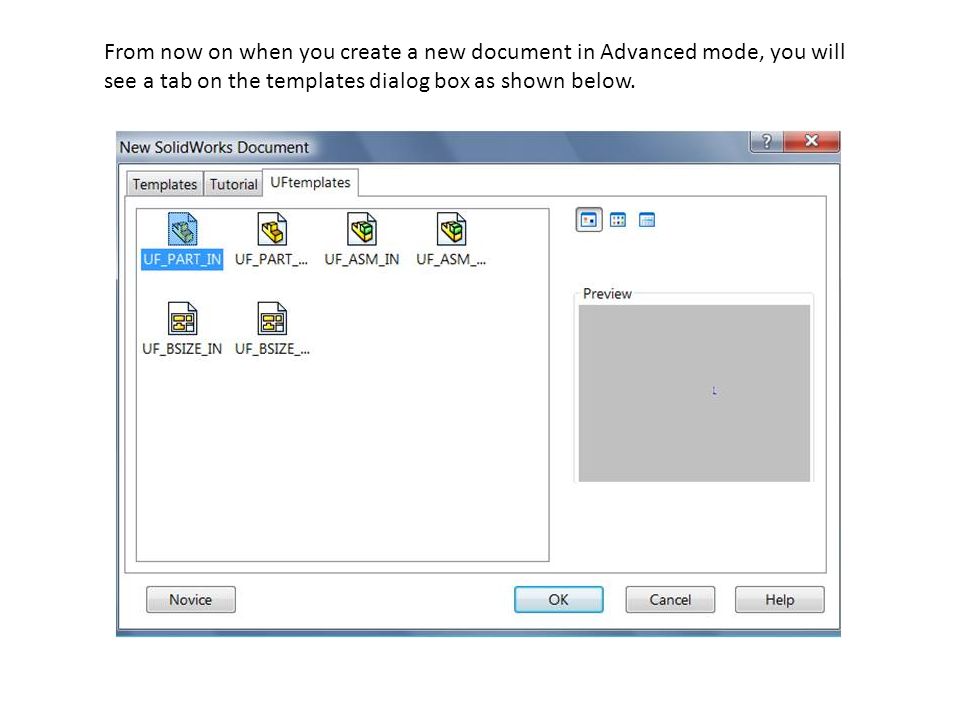Click the UF_BSIZE_IN label text
The image size is (960, 720).
182,349
